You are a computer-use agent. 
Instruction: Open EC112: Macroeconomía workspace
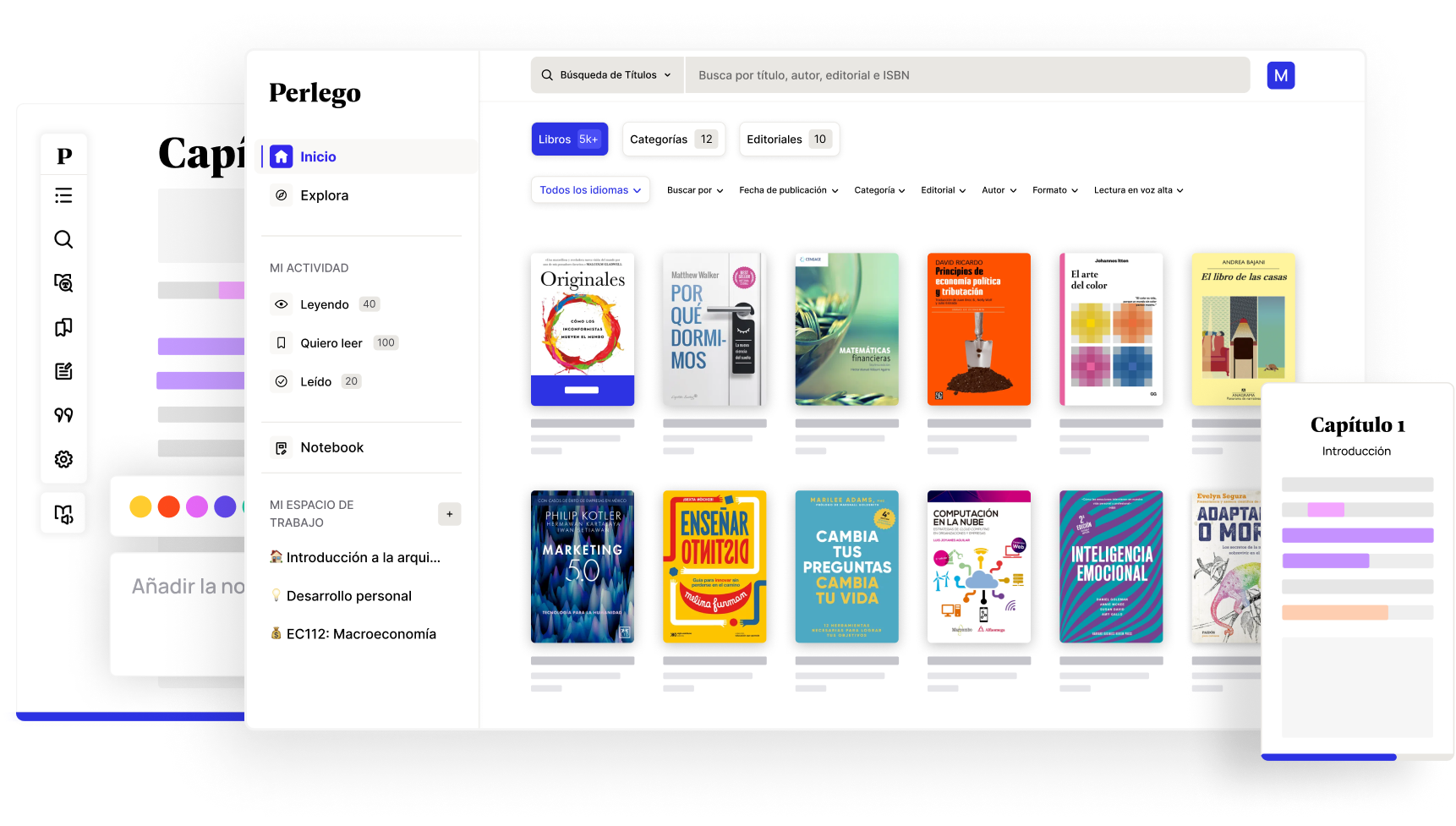pos(361,634)
